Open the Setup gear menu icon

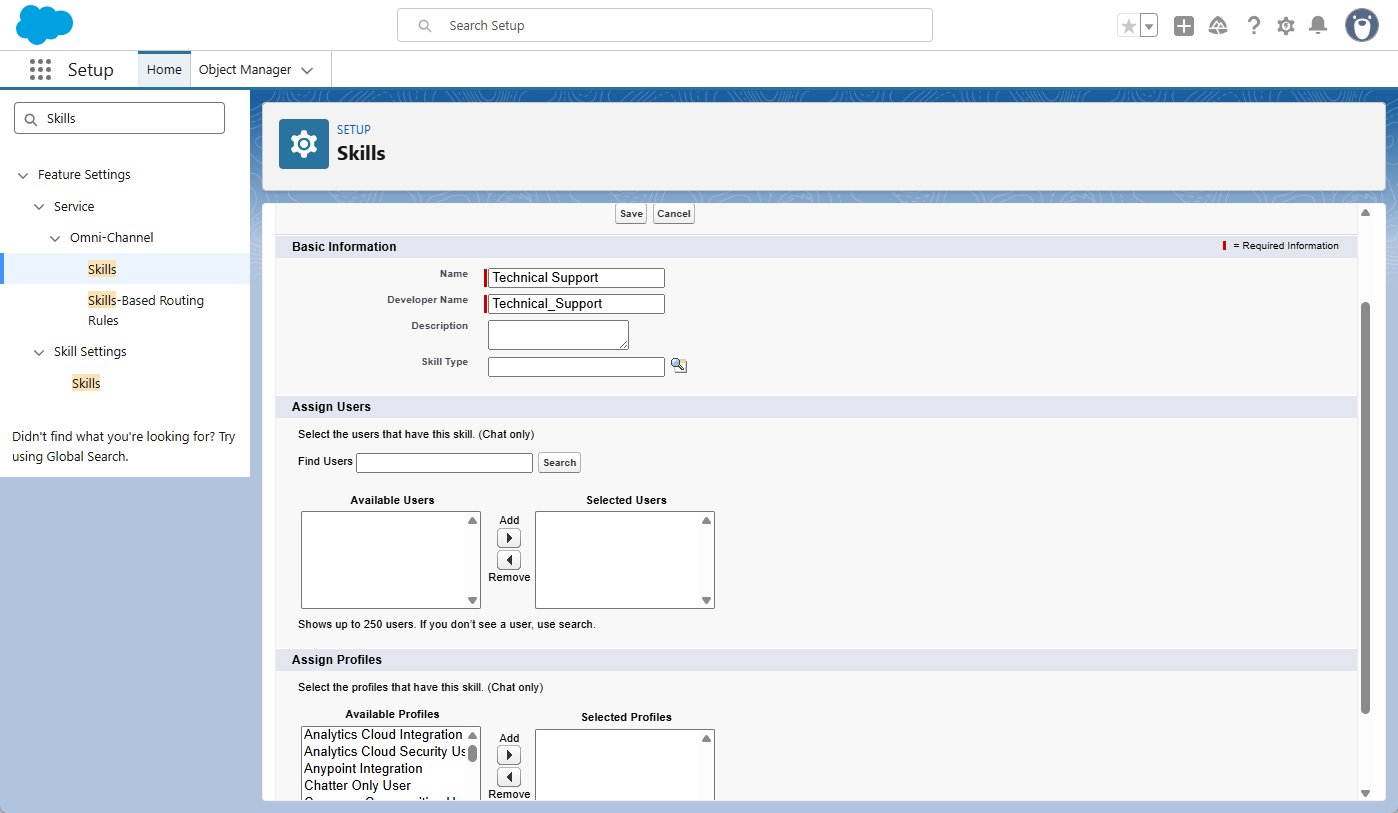[1286, 26]
